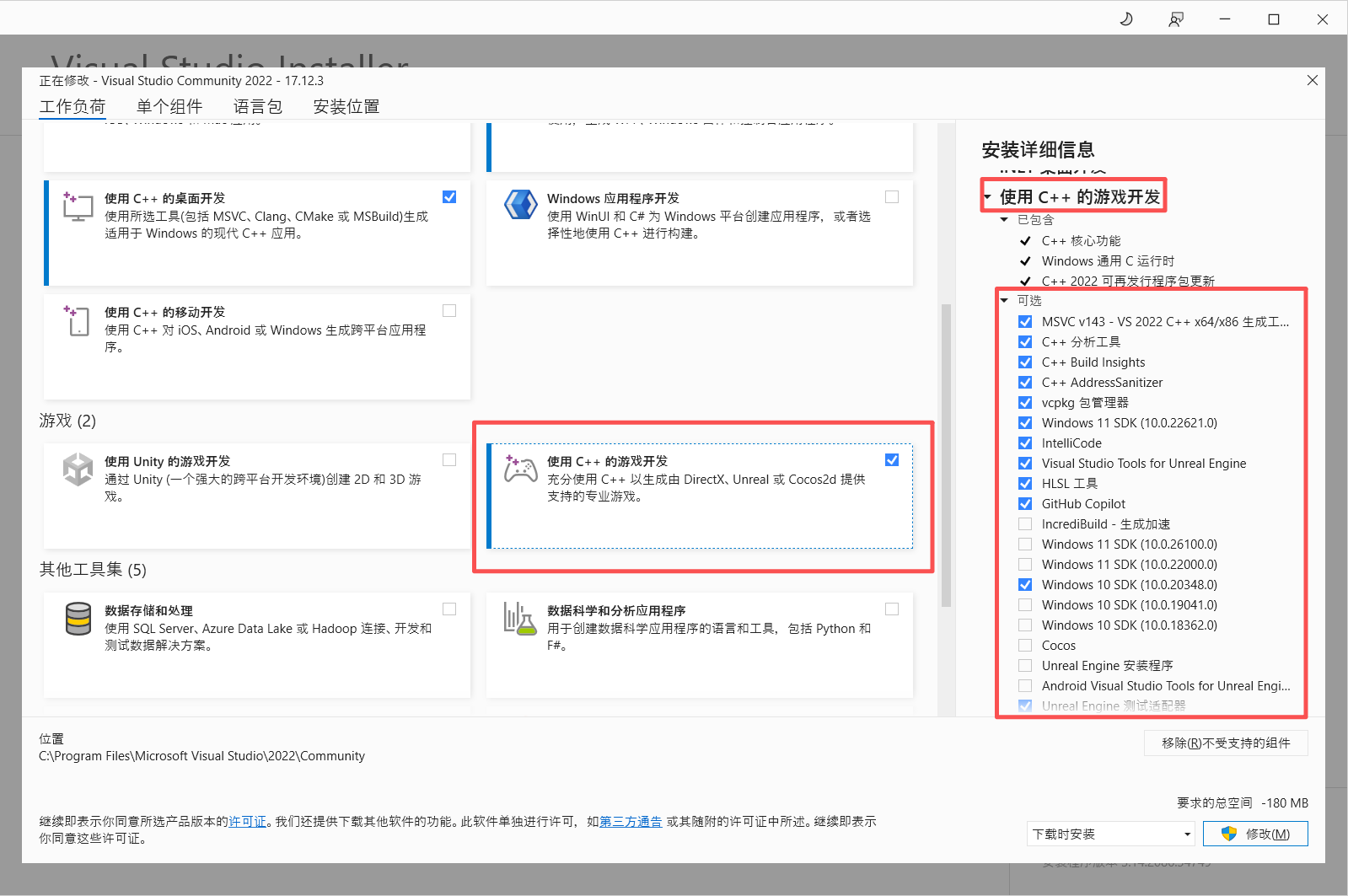Screen dimensions: 1348x896
Task: Collapse the 已包含 included components list
Action: 1004,220
